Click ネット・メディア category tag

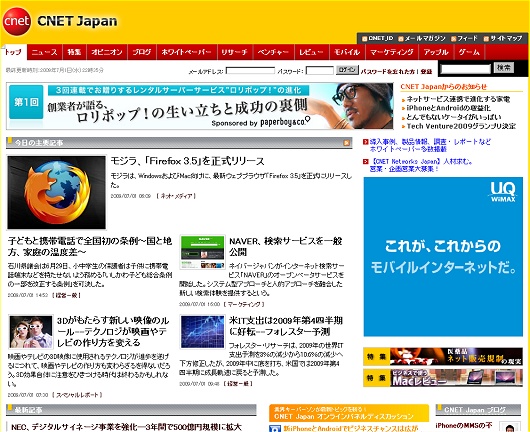point(176,196)
